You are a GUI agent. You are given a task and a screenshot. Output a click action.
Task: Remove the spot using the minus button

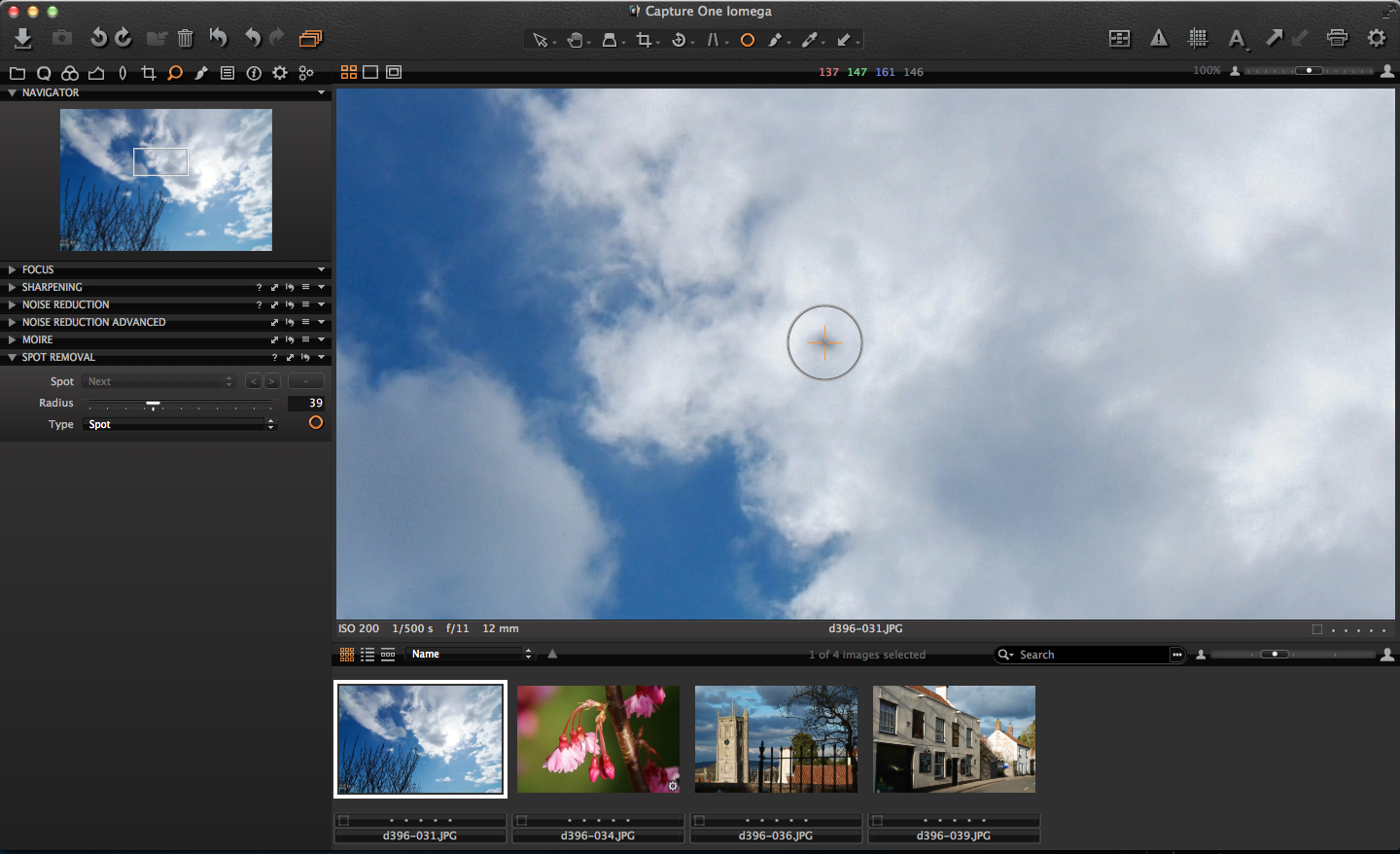[x=305, y=380]
